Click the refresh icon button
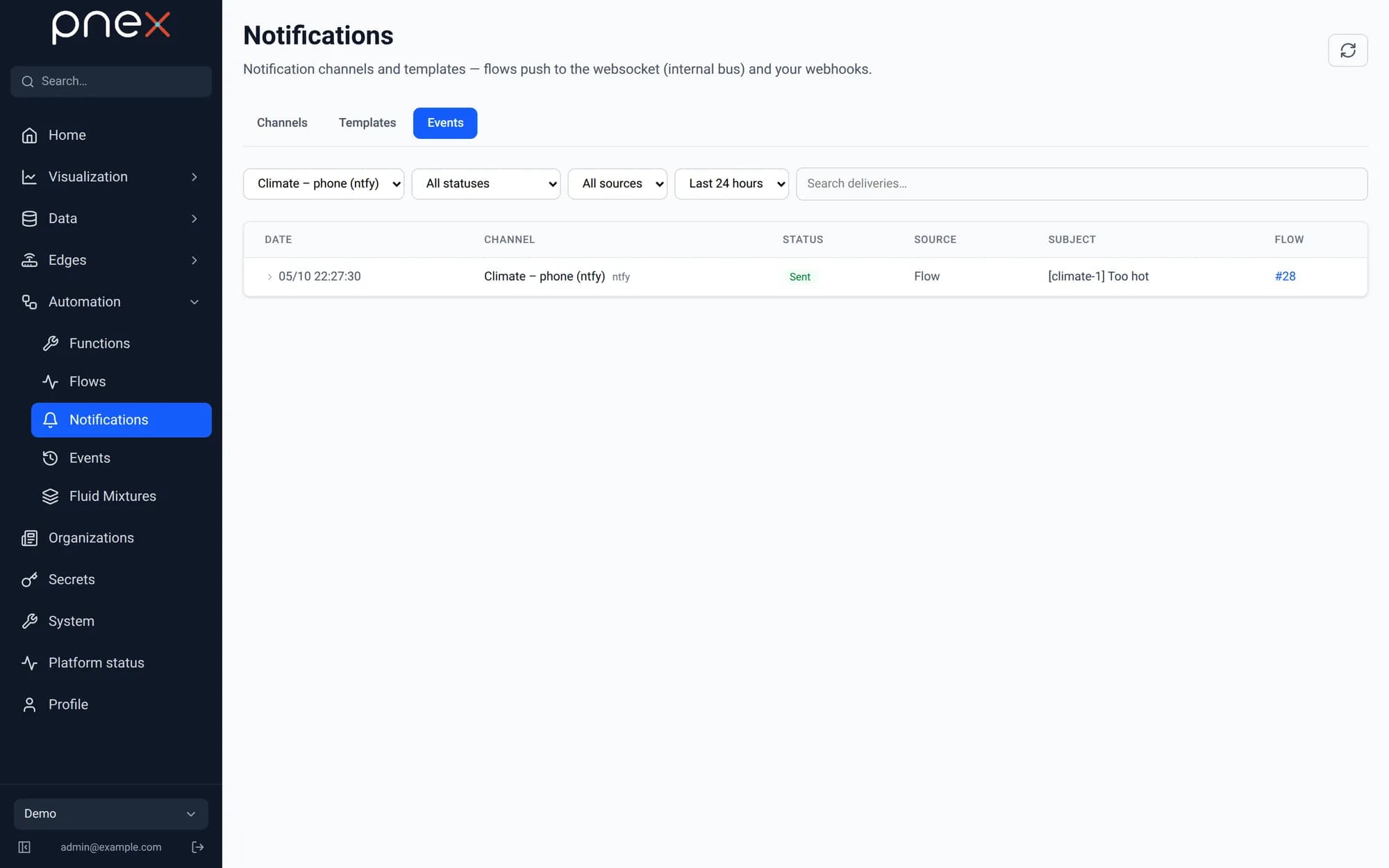The height and width of the screenshot is (868, 1389). [1347, 50]
